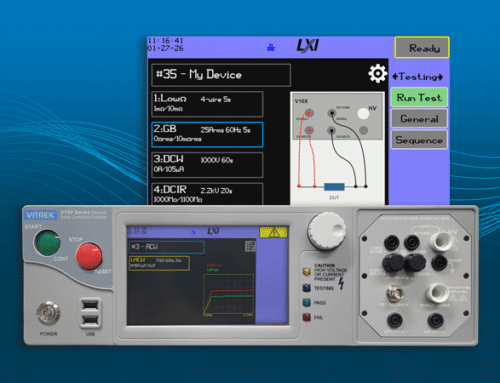This screenshot has height=383, width=500.
Task: Click the POWER key switch
Action: point(48,313)
